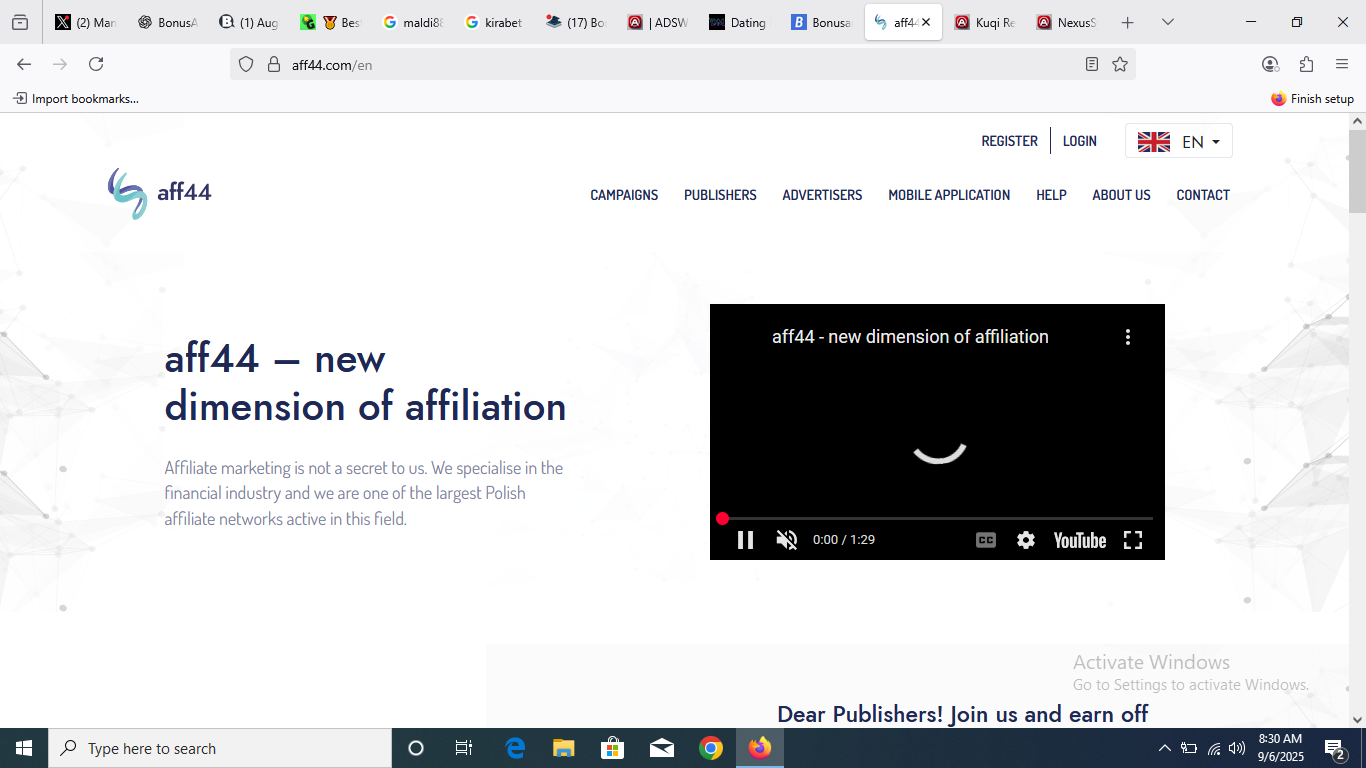1366x768 pixels.
Task: Switch to the X (2) Man tab
Action: point(86,22)
